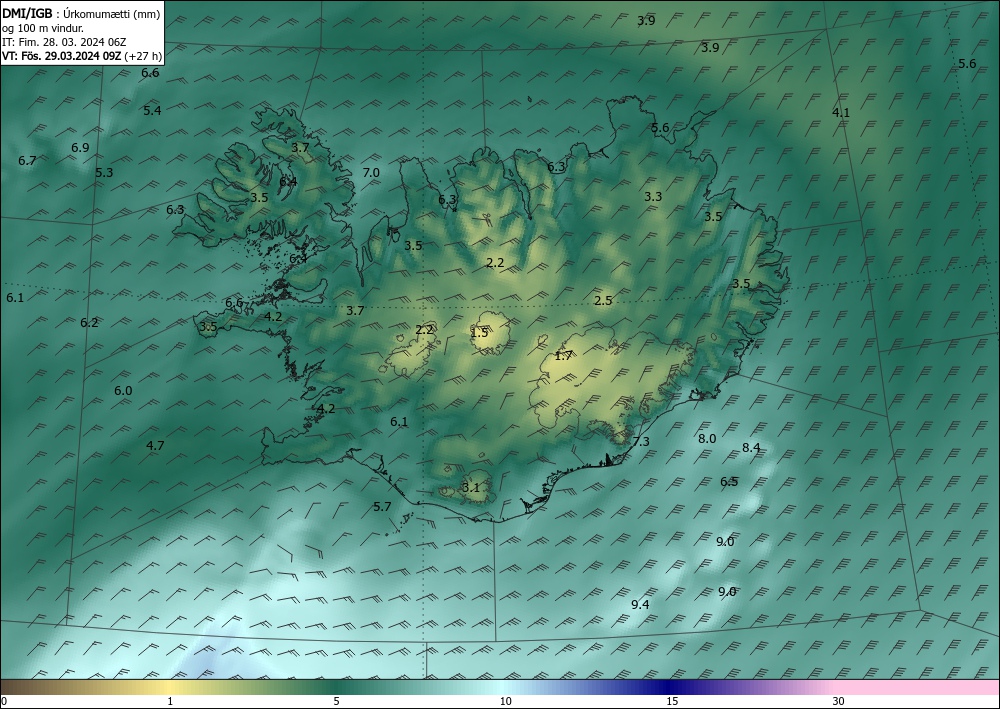Image resolution: width=1000 pixels, height=709 pixels.
Task: Click the color scale label '10'
Action: pyautogui.click(x=506, y=701)
